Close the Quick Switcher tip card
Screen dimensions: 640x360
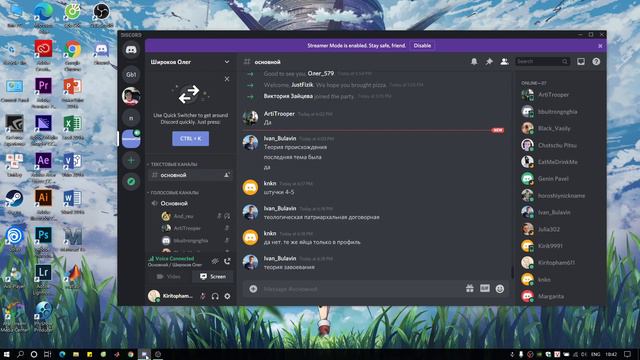[x=227, y=79]
